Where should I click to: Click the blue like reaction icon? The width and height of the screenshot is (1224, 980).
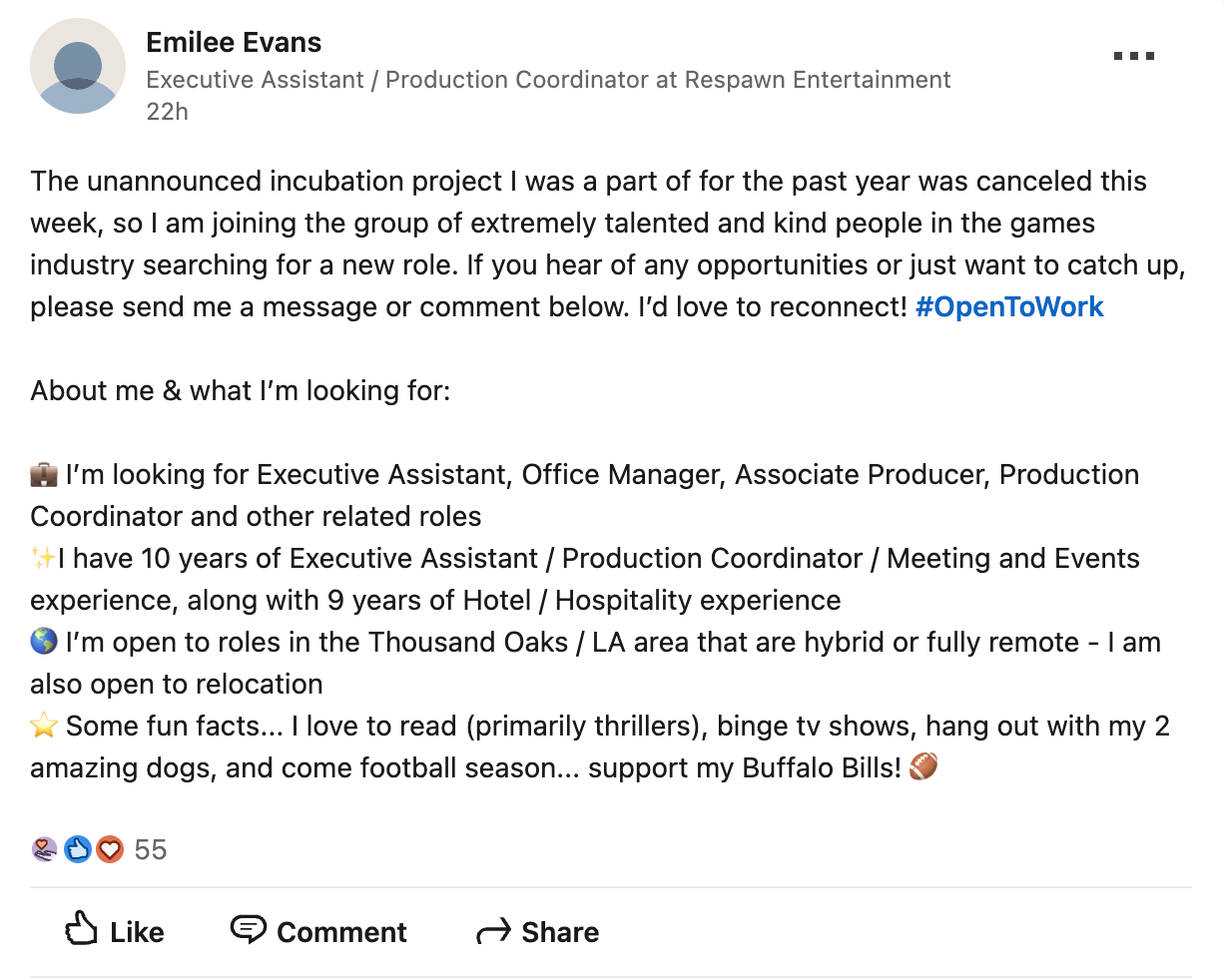pos(78,849)
